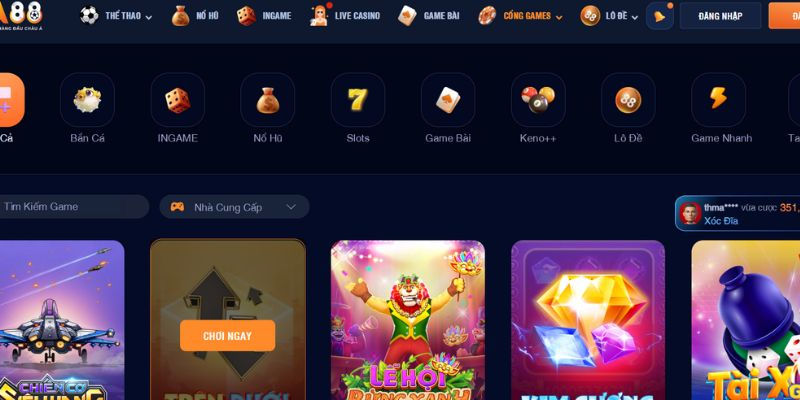Select the INGAME dice category icon
The width and height of the screenshot is (800, 400).
click(x=178, y=100)
